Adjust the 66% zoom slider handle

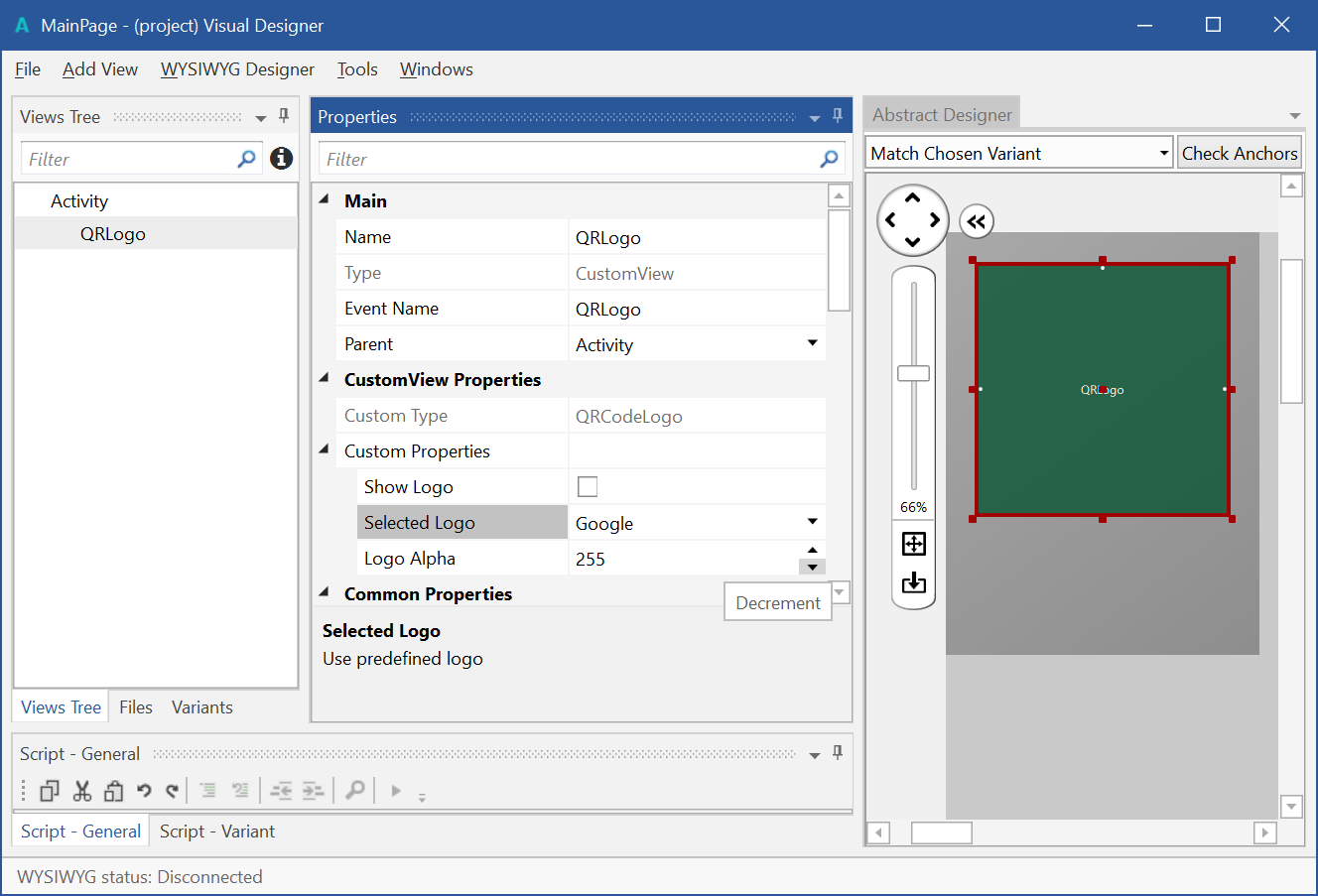[x=913, y=372]
